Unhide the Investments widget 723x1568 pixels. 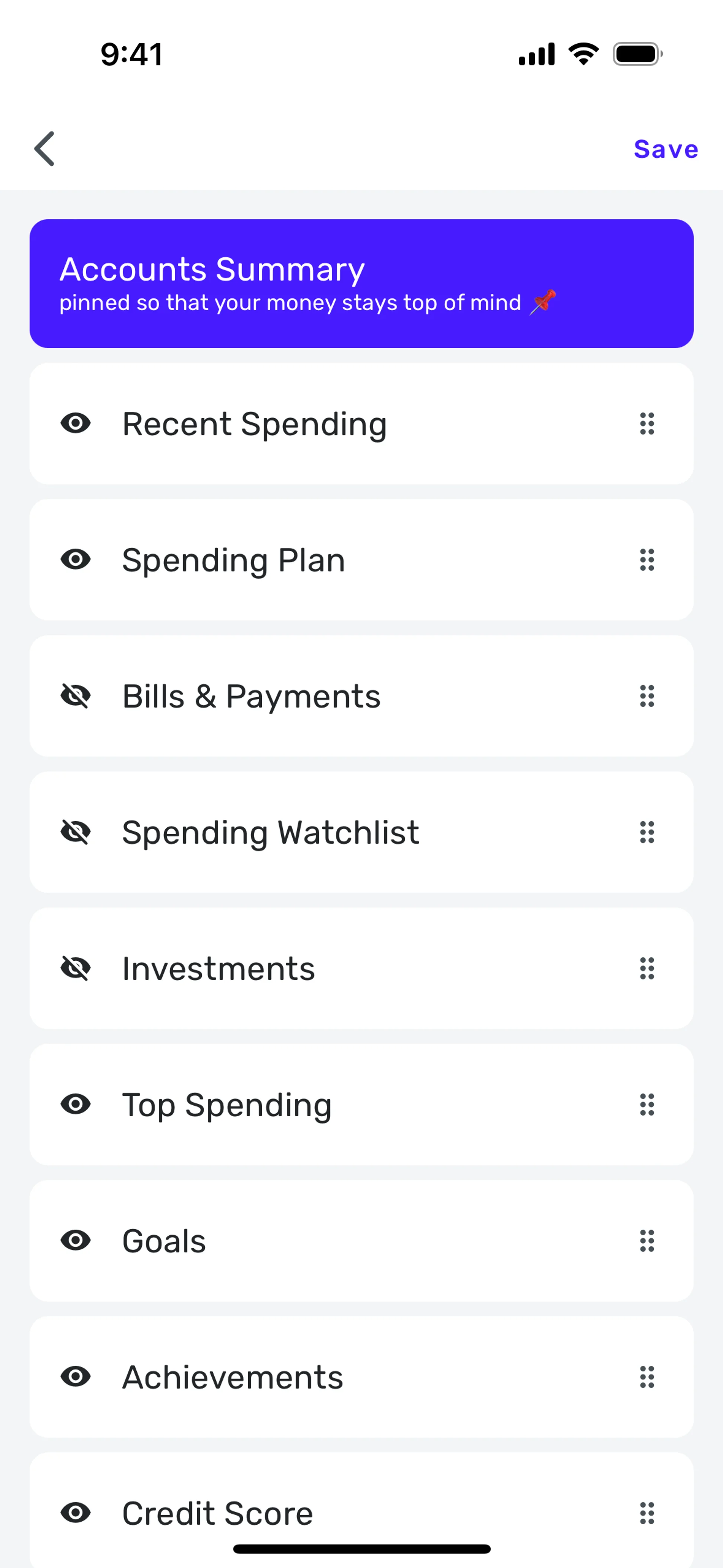point(75,969)
